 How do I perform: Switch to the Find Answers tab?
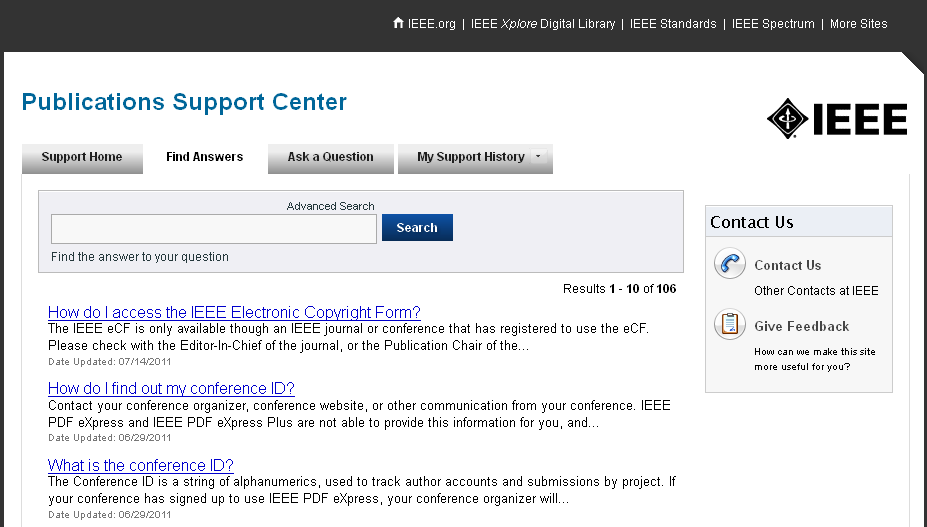tap(204, 157)
